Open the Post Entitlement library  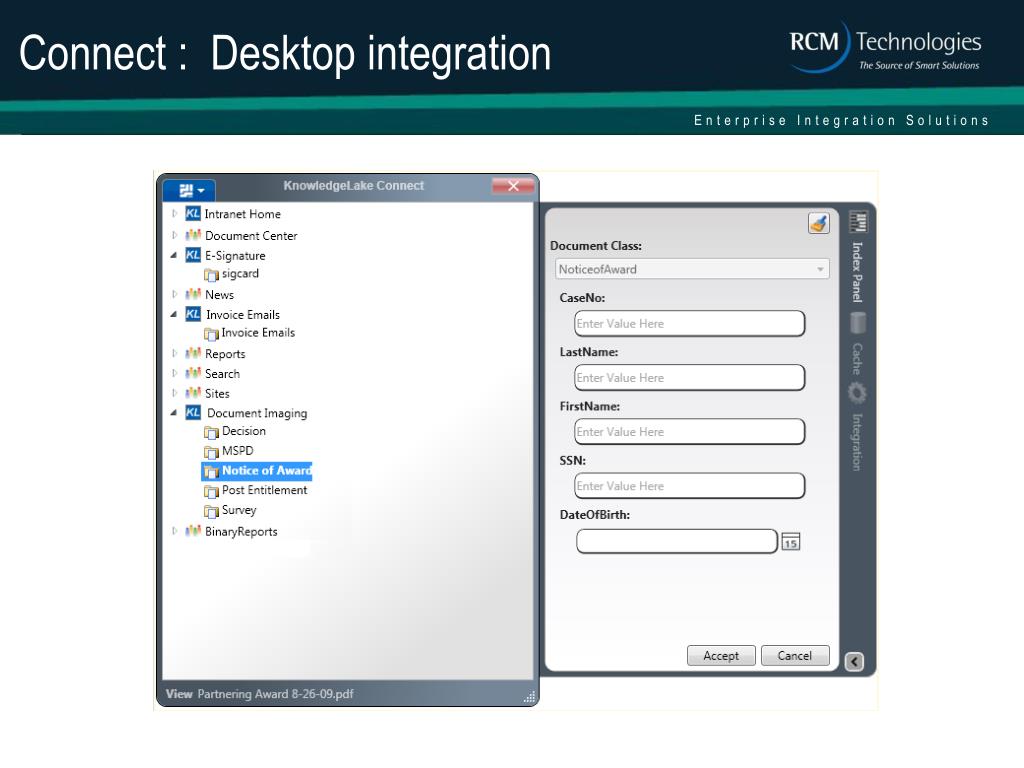point(264,490)
